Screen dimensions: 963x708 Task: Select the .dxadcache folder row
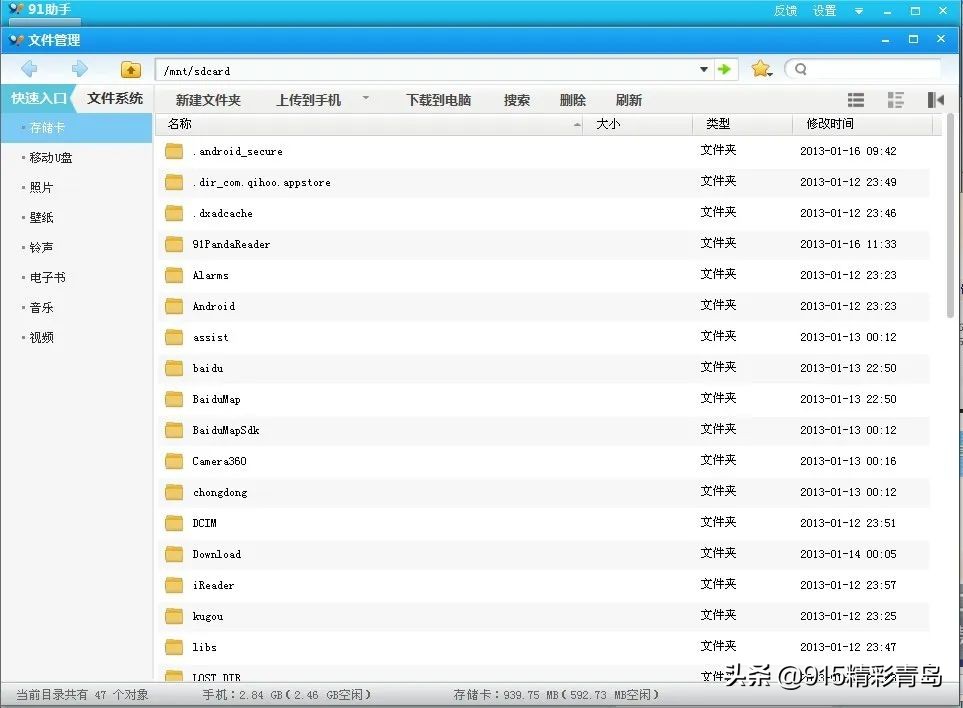tap(544, 213)
